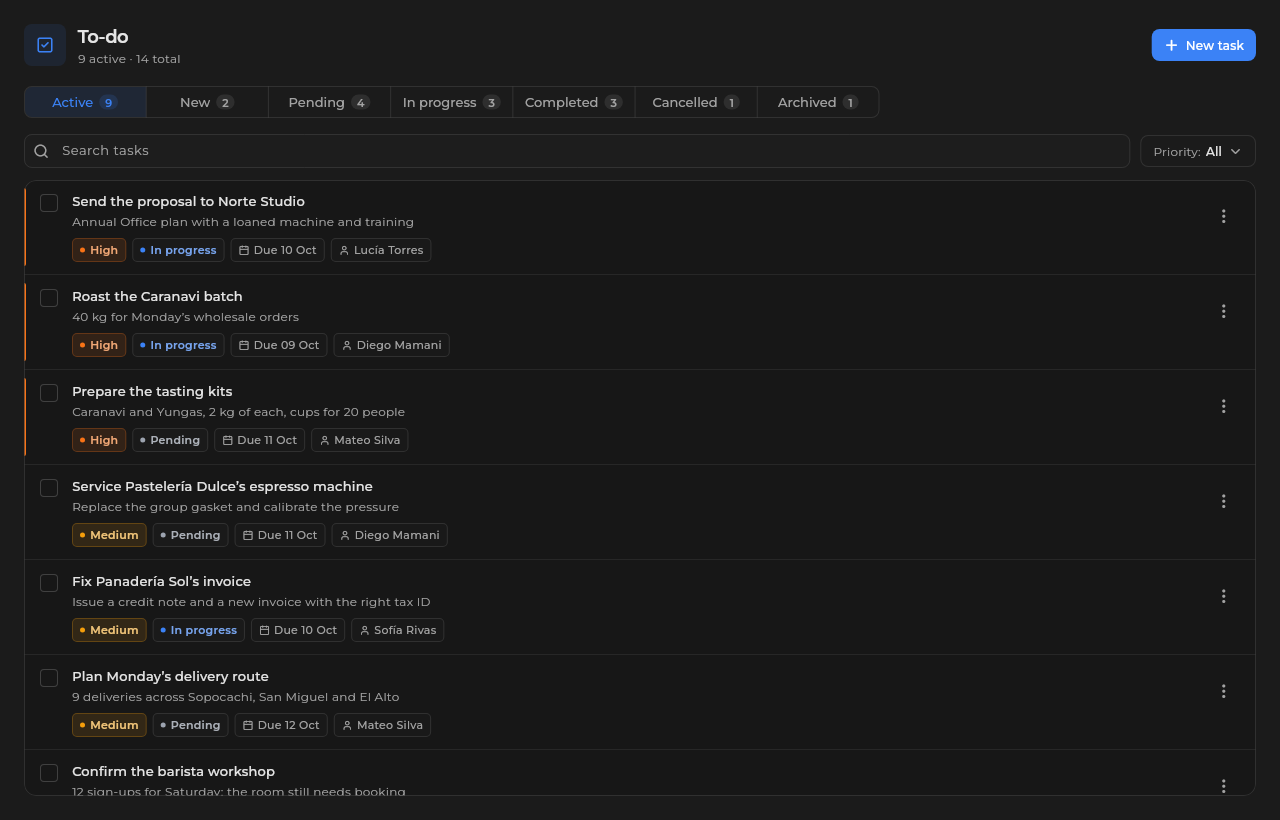
Task: Tick the Fix Panadería Sol's invoice checkbox
Action: click(49, 583)
